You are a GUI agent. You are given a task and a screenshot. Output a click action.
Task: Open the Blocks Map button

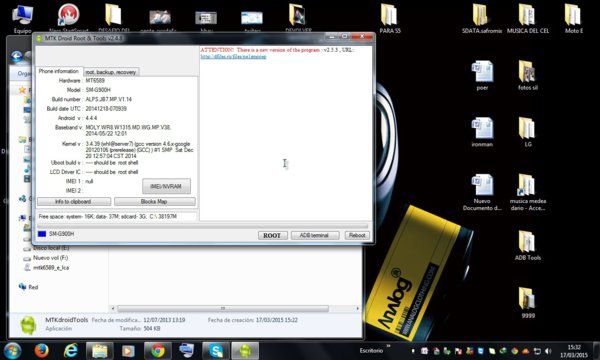(154, 202)
